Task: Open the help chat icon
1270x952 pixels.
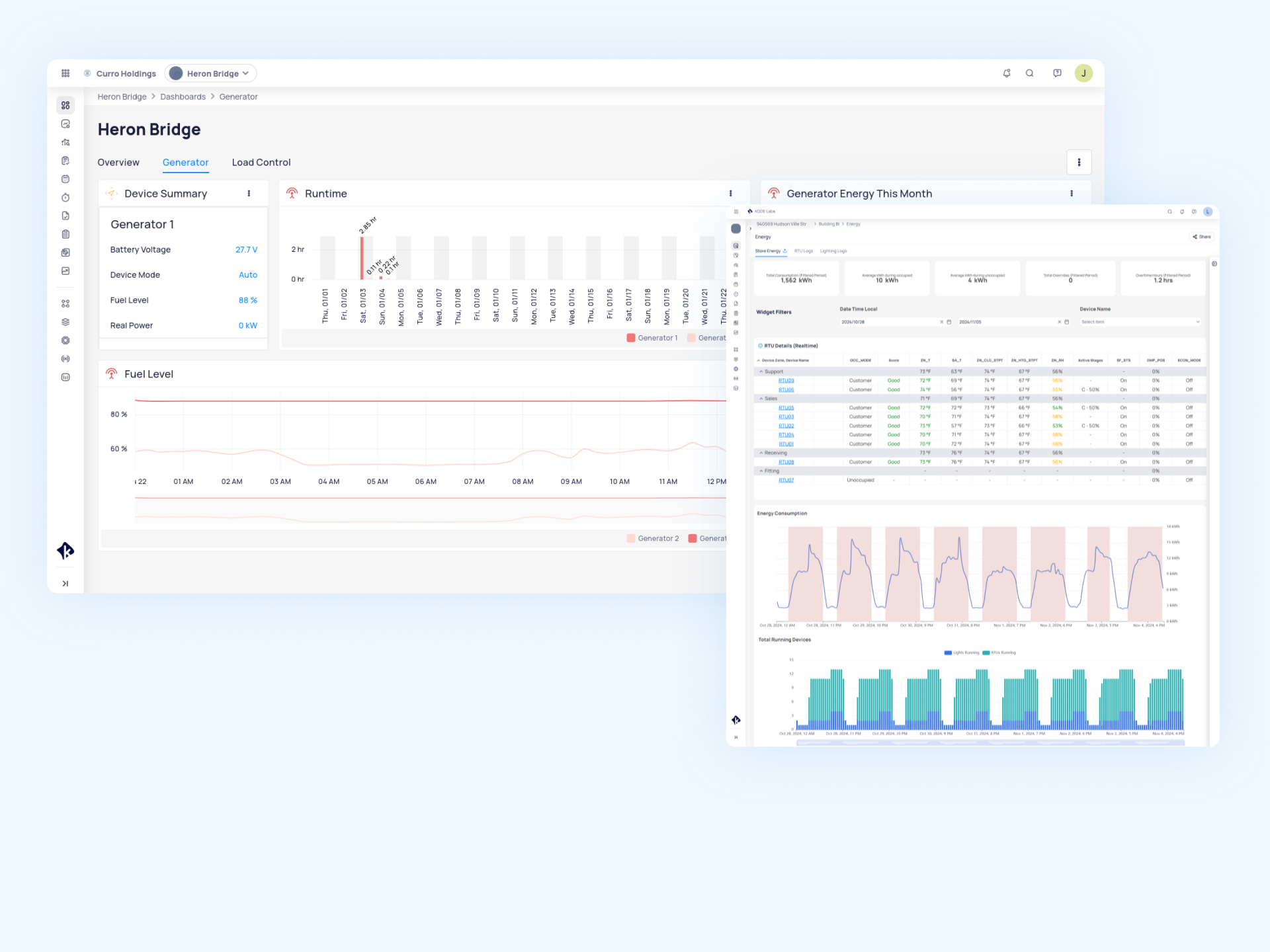Action: coord(1057,73)
